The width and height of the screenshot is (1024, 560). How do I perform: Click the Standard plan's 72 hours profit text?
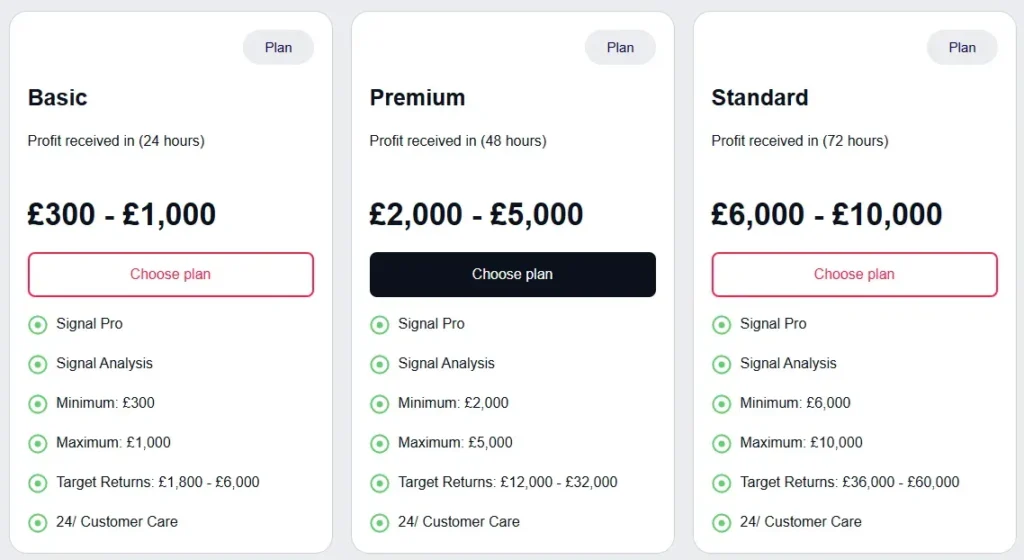point(799,141)
